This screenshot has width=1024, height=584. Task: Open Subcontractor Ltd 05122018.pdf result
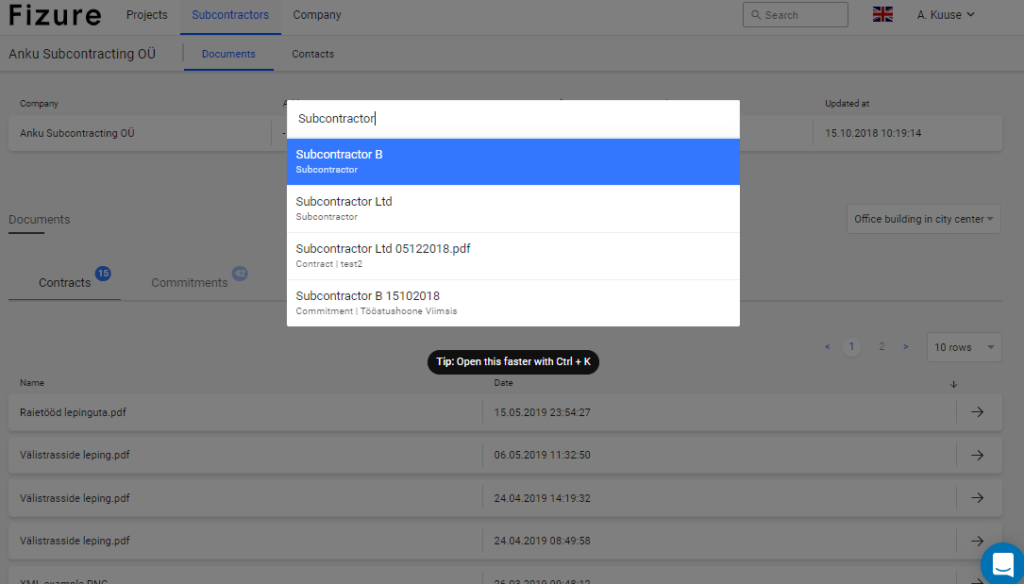click(x=513, y=255)
